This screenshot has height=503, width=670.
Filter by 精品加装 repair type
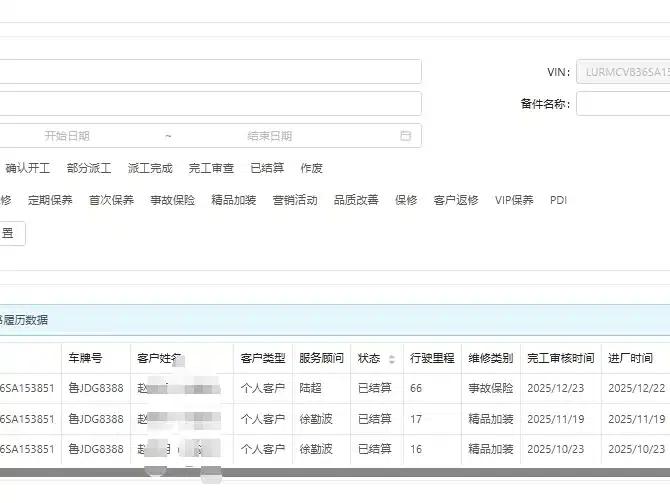(233, 200)
